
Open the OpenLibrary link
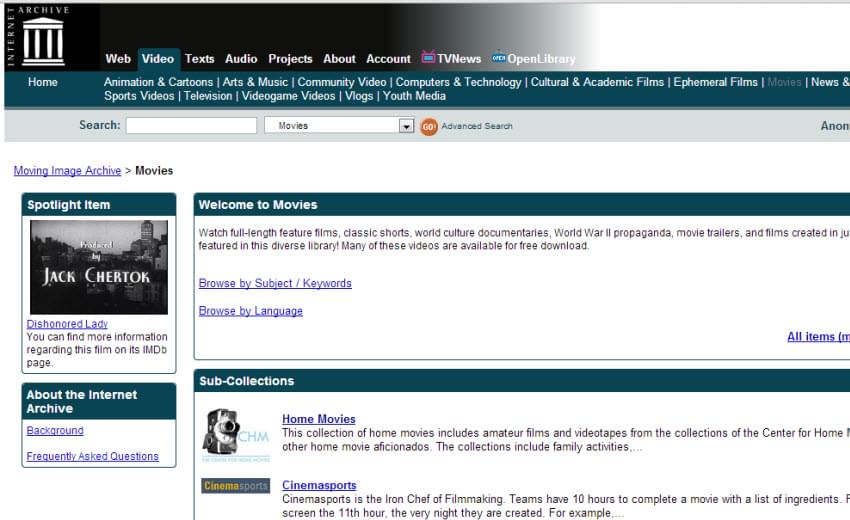(x=541, y=59)
